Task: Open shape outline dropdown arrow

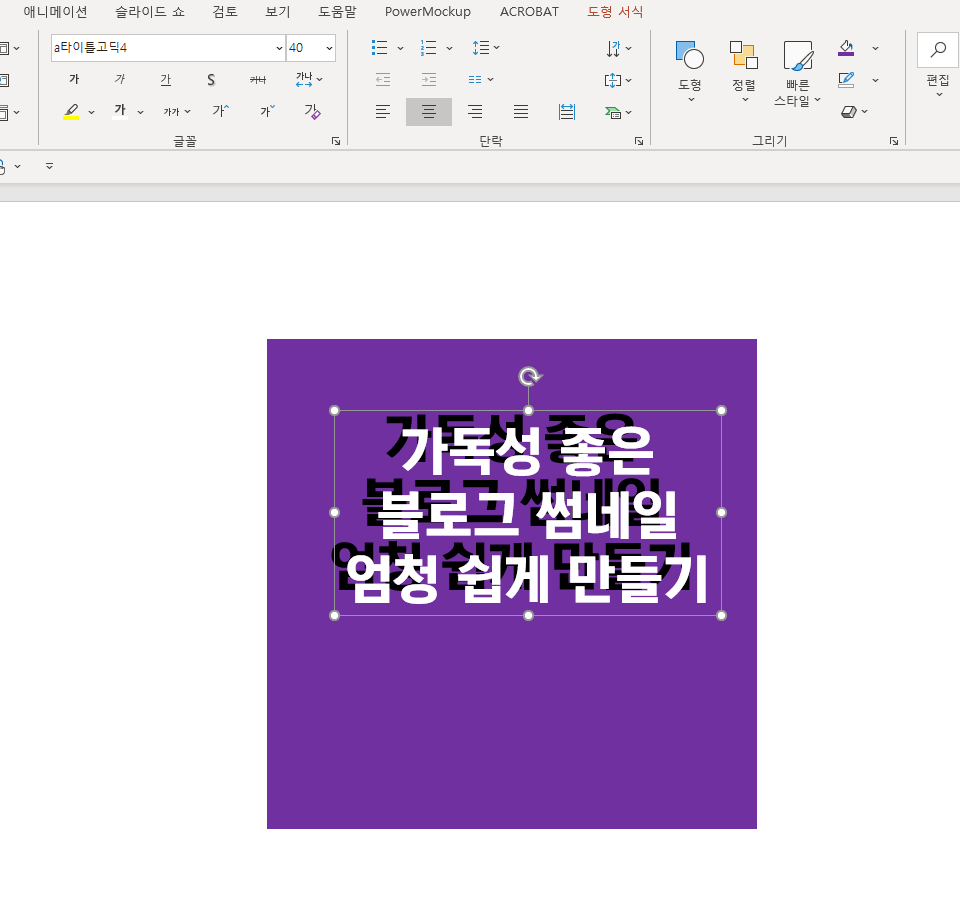Action: 876,80
